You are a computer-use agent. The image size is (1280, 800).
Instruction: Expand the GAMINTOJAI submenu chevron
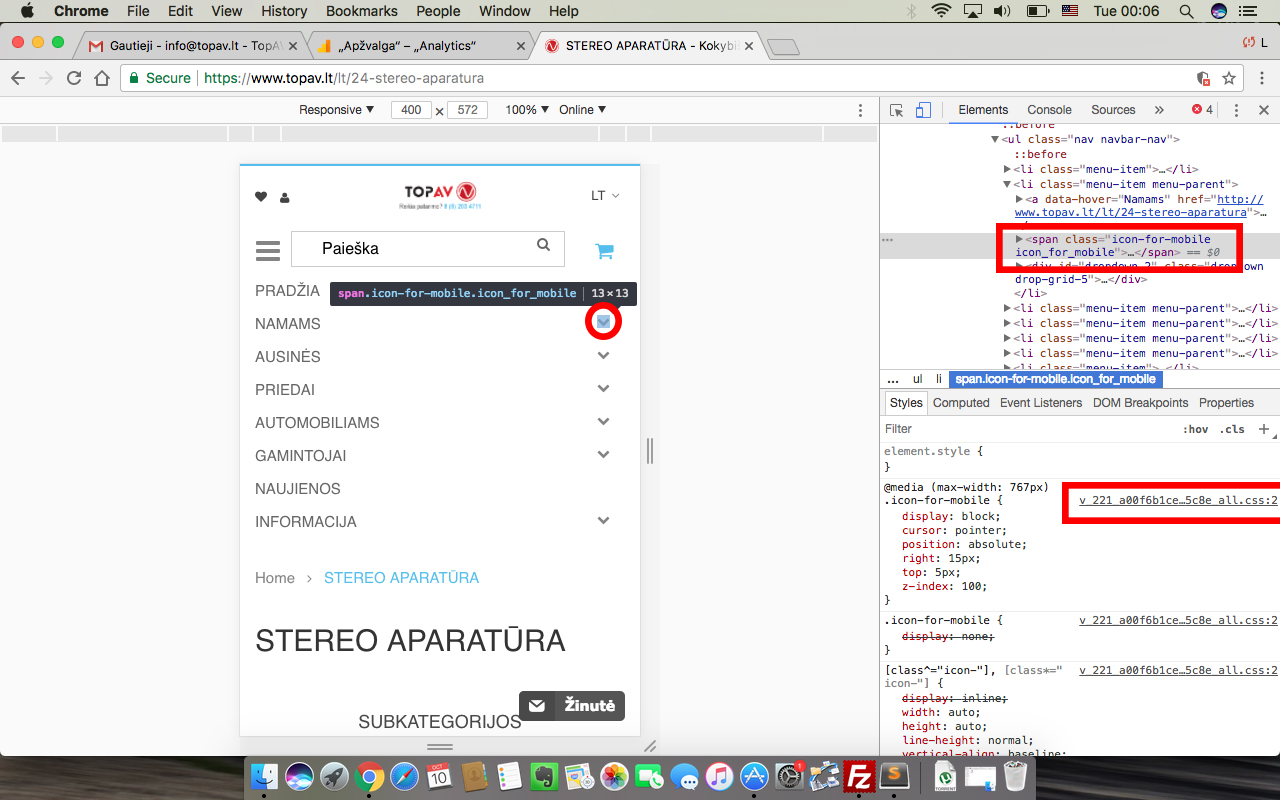pyautogui.click(x=603, y=455)
